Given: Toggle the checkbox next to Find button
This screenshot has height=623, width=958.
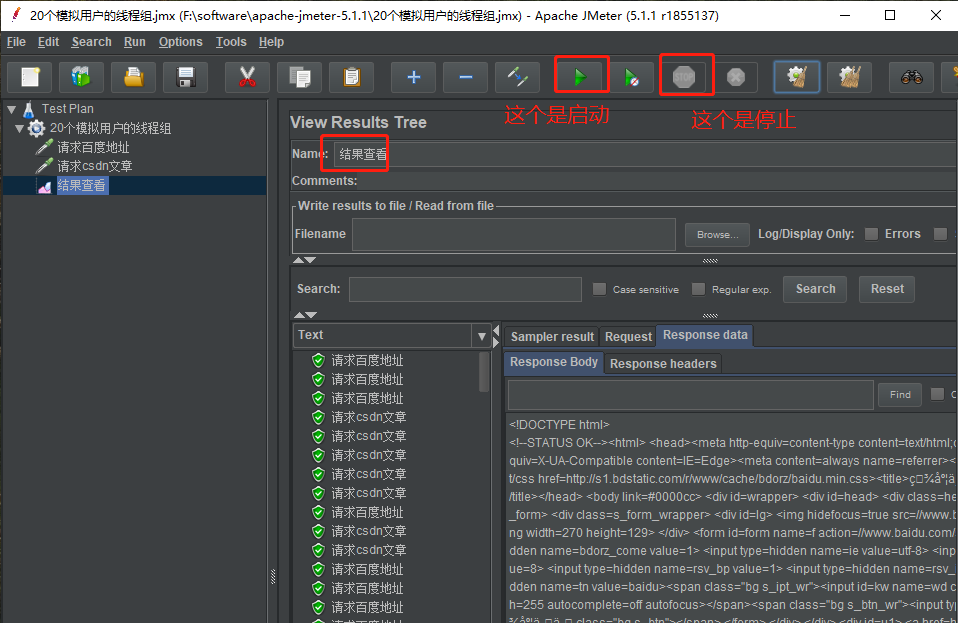Looking at the screenshot, I should tap(937, 395).
